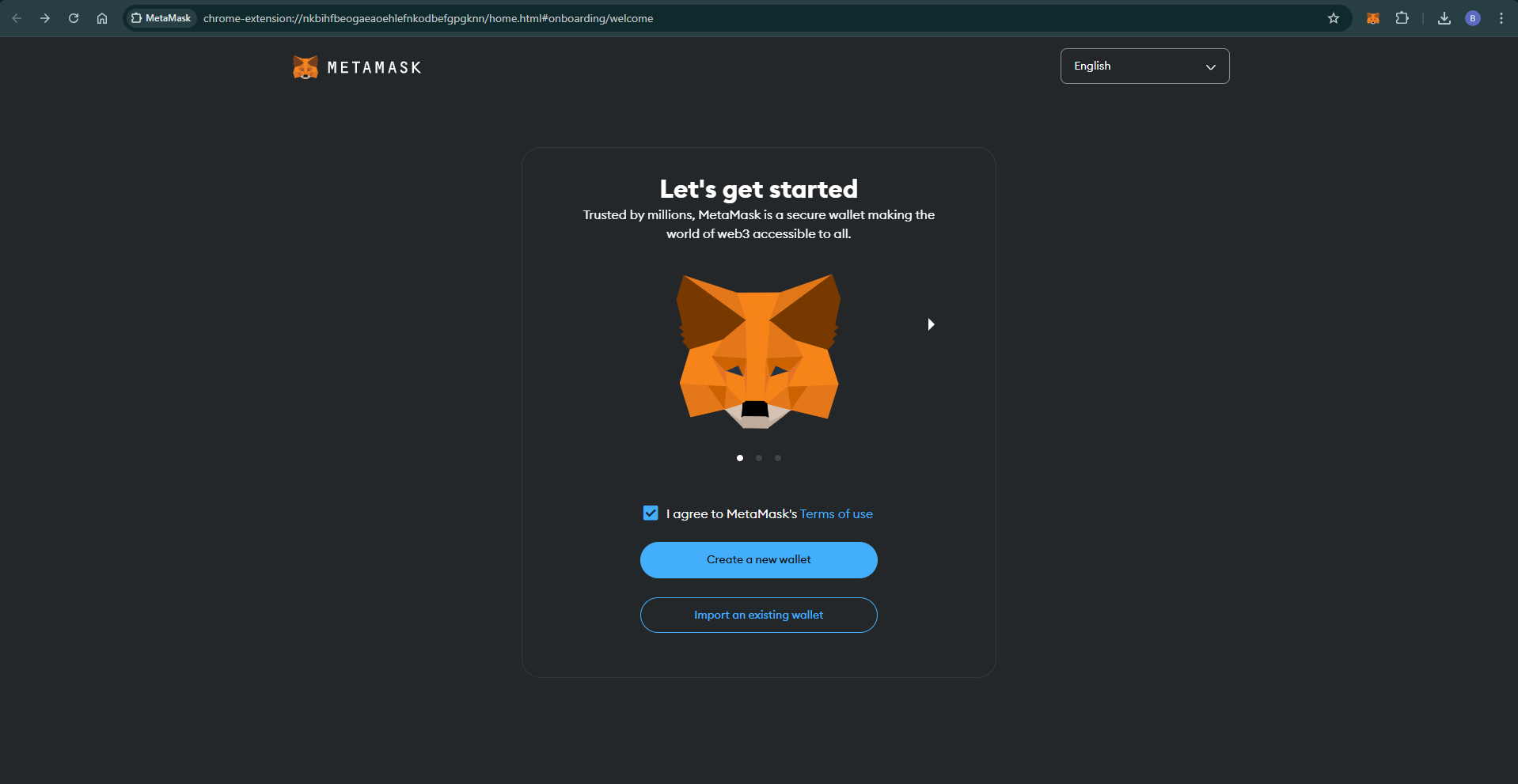Go to the browser home page icon
The image size is (1518, 784).
102,18
